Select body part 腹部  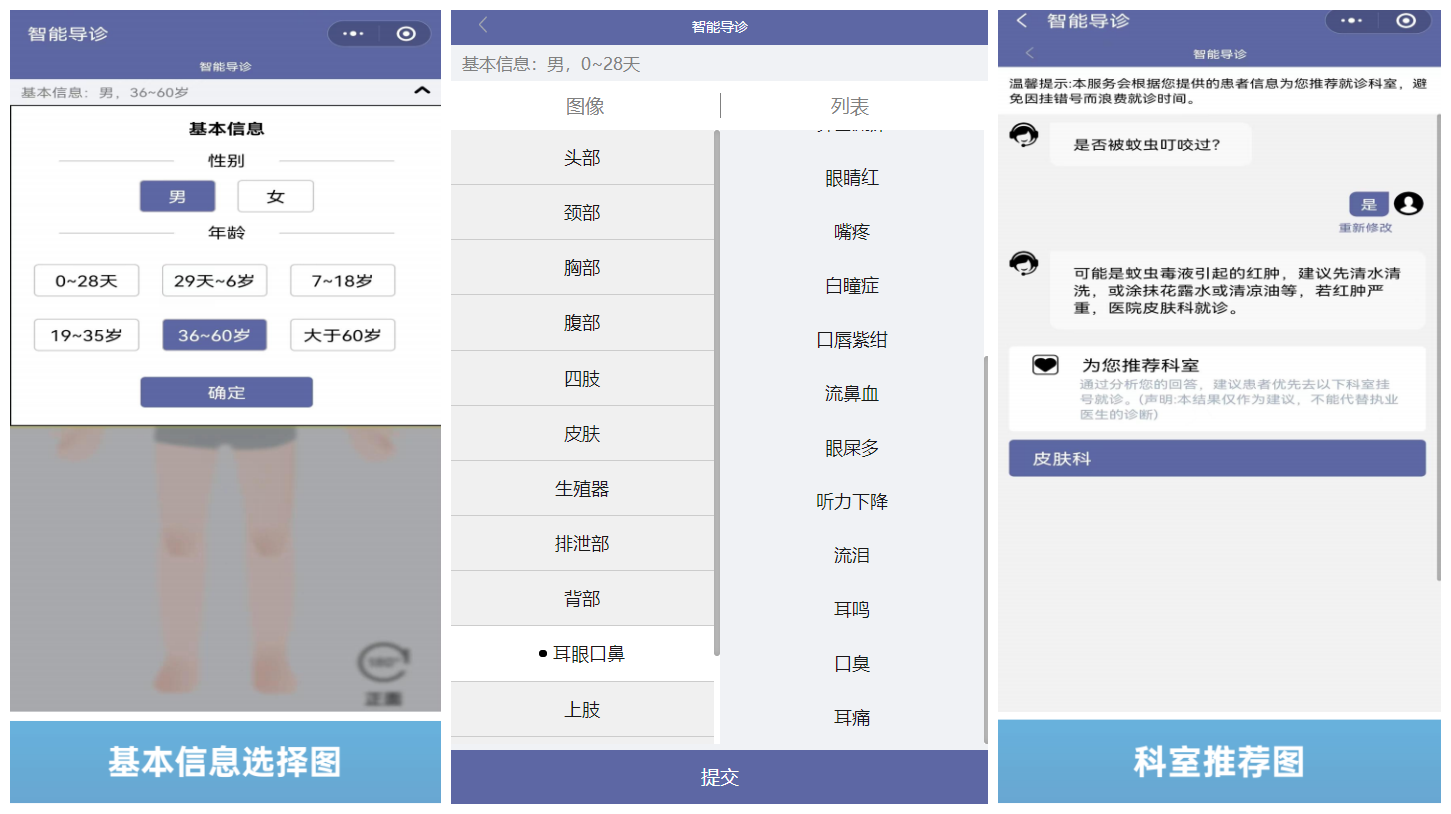pos(582,323)
